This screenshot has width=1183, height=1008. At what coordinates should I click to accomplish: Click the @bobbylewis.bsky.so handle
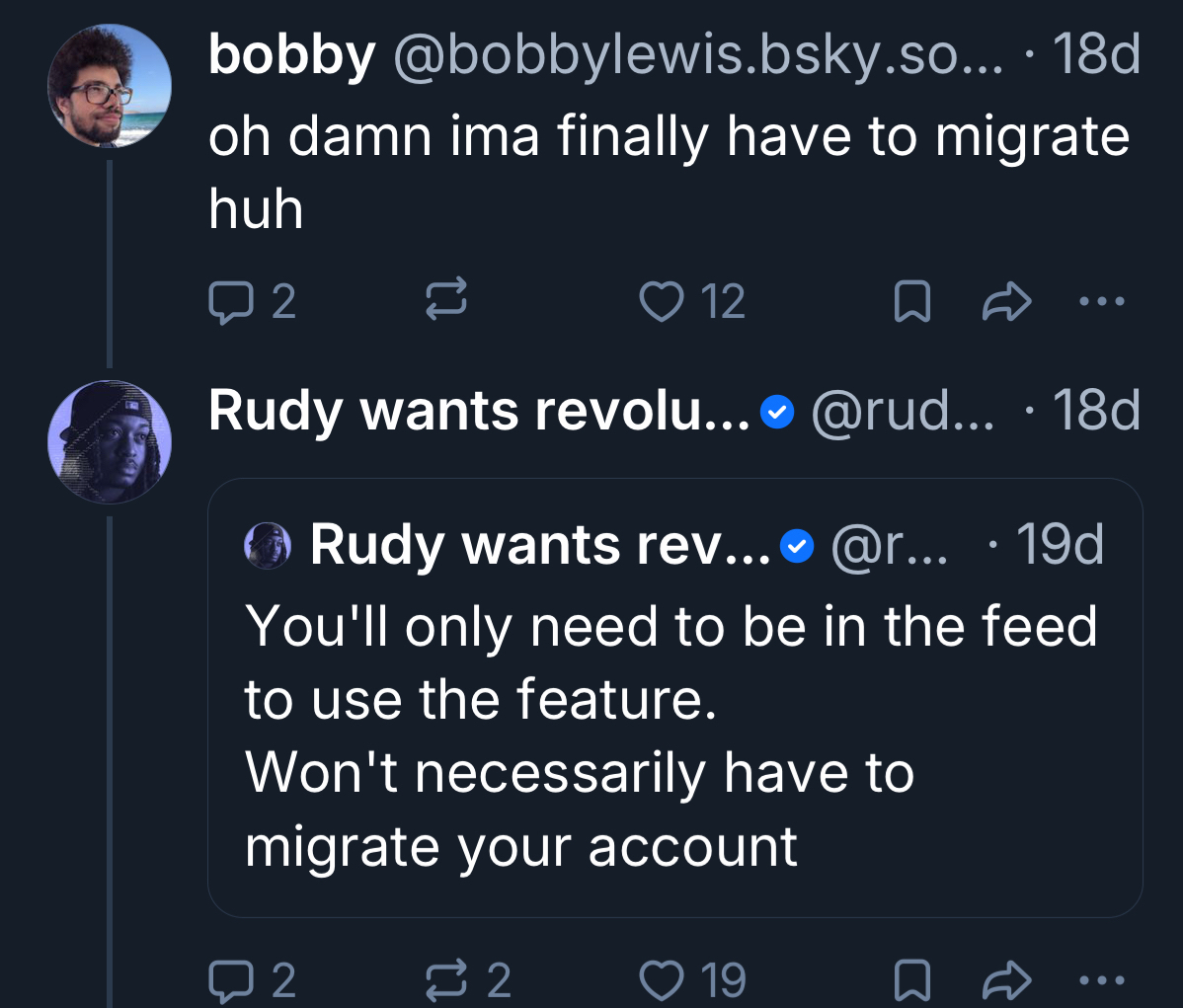tap(697, 55)
